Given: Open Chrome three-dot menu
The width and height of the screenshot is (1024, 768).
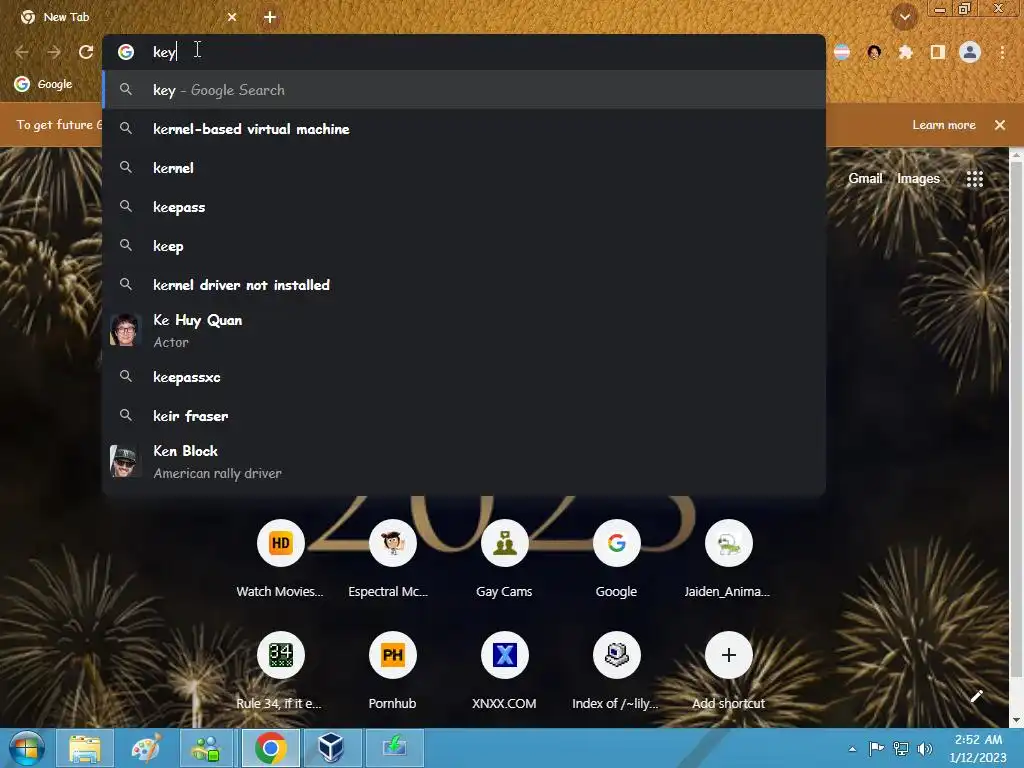Looking at the screenshot, I should click(1002, 52).
